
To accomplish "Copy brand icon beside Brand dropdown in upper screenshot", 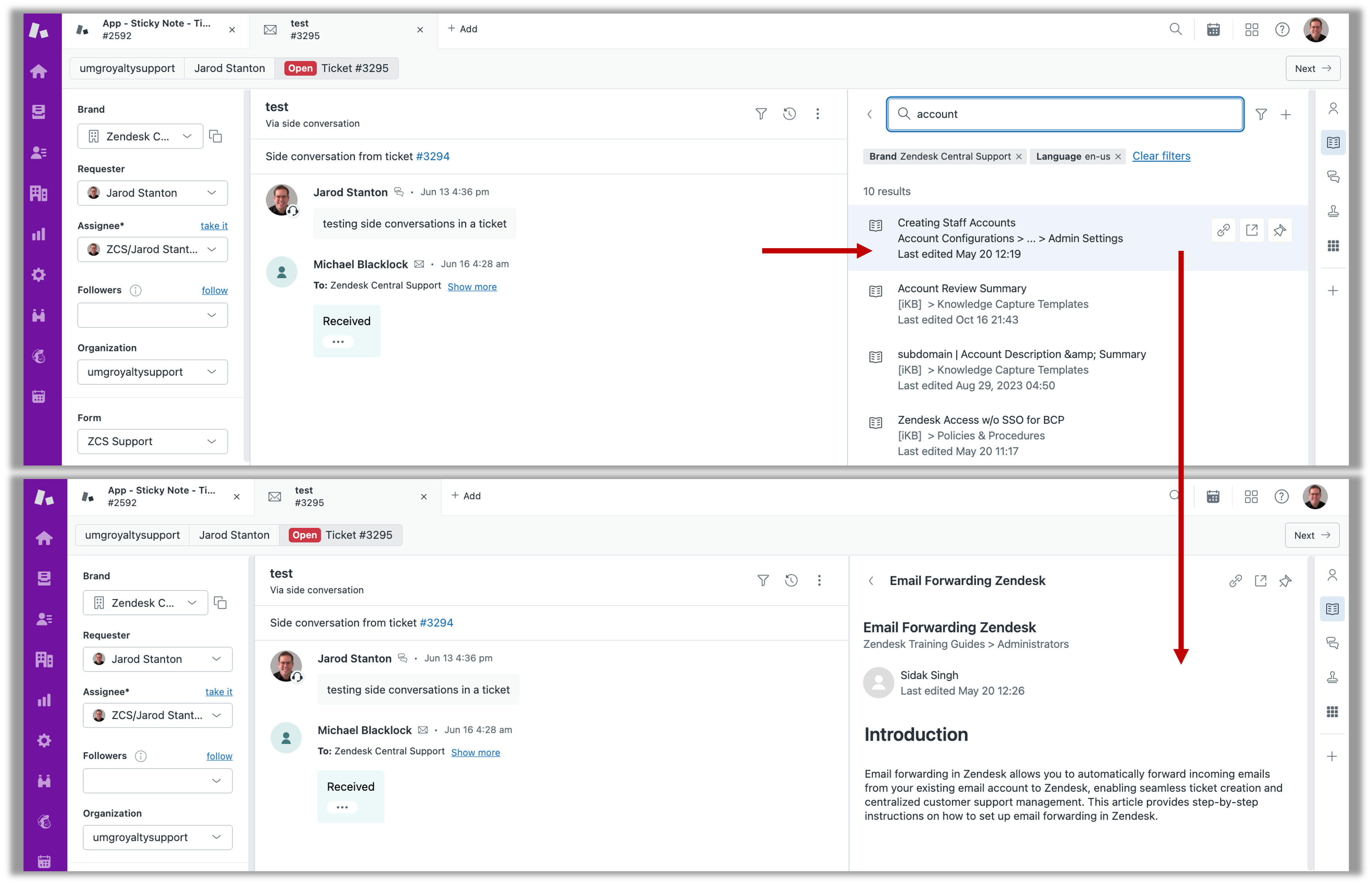I will click(216, 136).
